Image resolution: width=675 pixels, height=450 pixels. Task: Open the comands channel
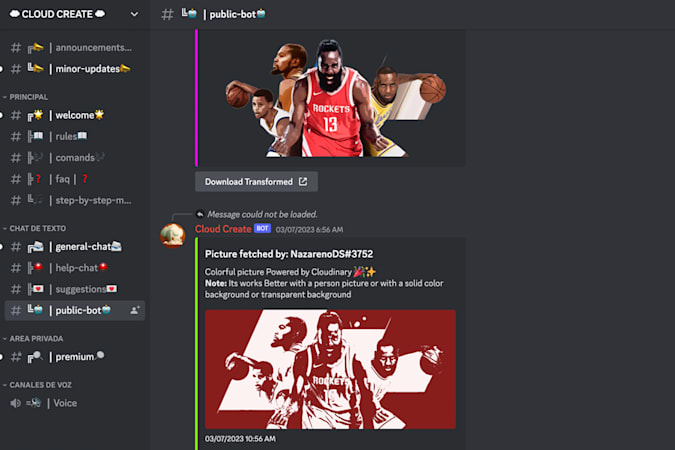(74, 158)
